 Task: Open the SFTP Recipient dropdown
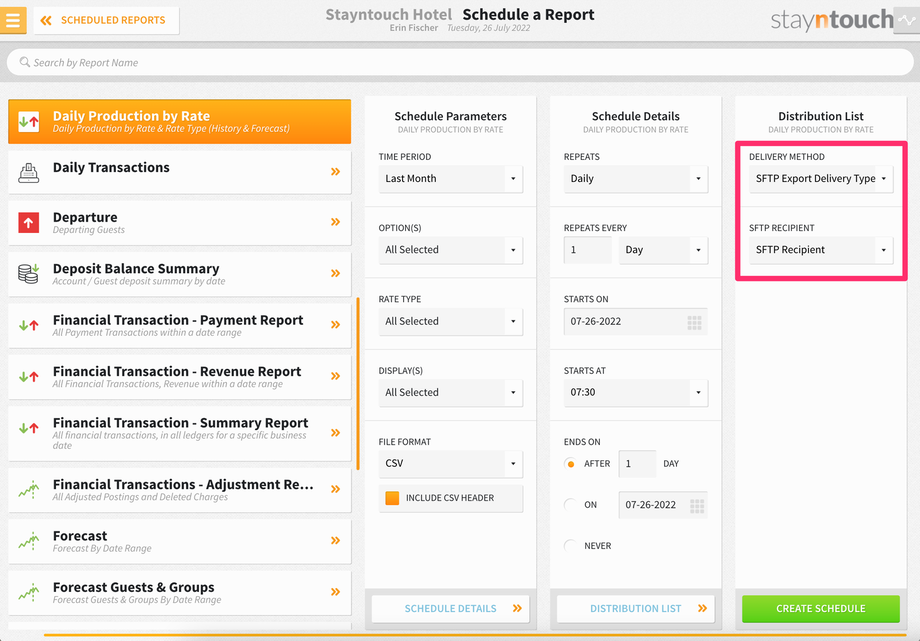point(821,249)
